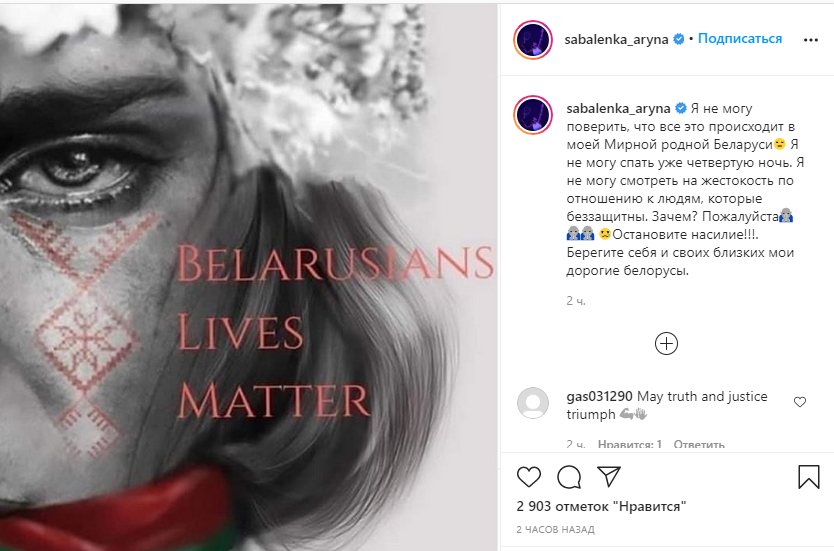Viewport: 834px width, 551px height.
Task: Share the post with paper plane icon
Action: [608, 477]
